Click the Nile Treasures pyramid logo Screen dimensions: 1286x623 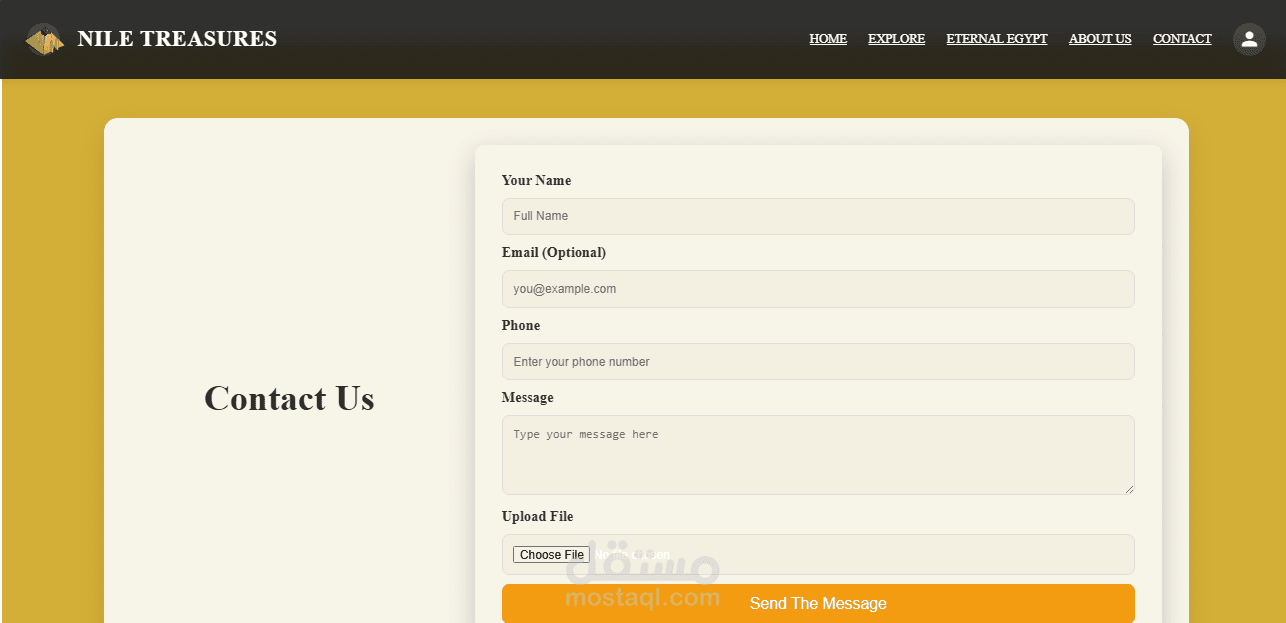click(x=45, y=39)
